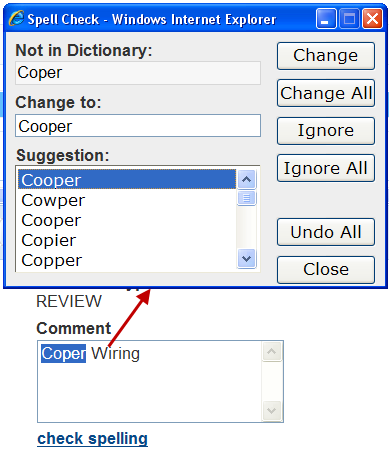This screenshot has width=389, height=451.
Task: Click the Change All button
Action: point(326,93)
